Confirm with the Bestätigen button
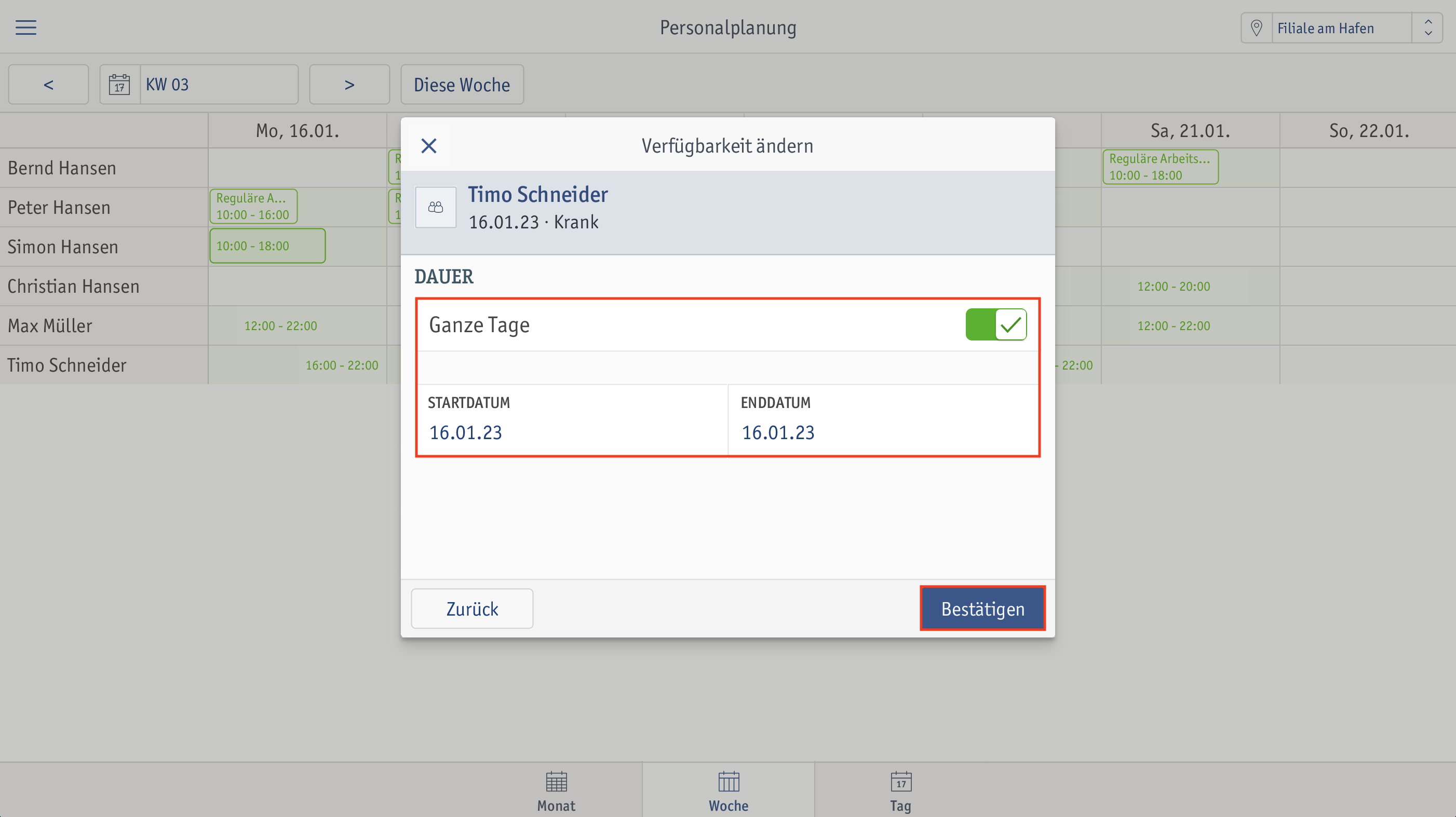This screenshot has width=1456, height=817. [982, 608]
